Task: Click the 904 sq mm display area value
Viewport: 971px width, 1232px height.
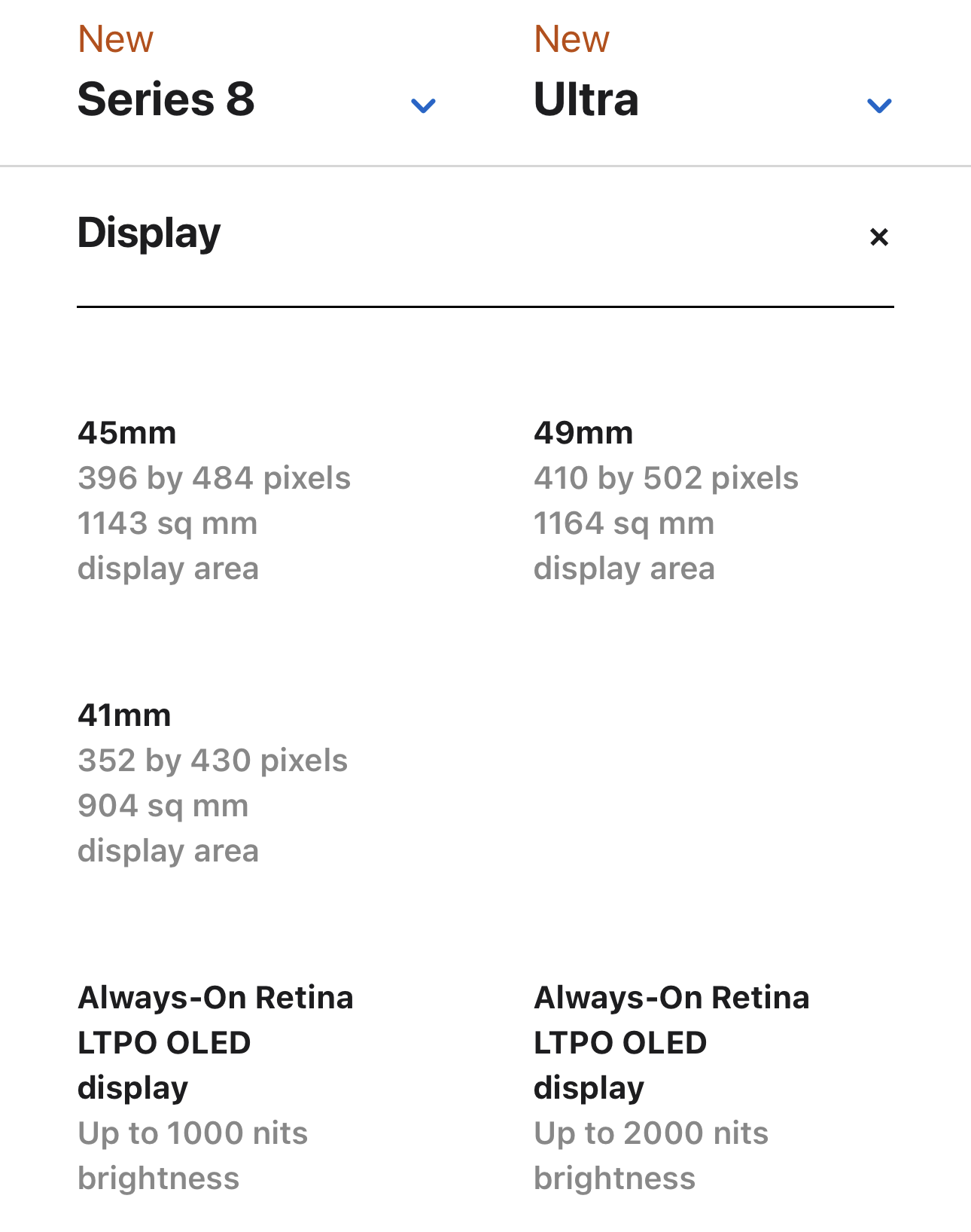Action: [x=163, y=806]
